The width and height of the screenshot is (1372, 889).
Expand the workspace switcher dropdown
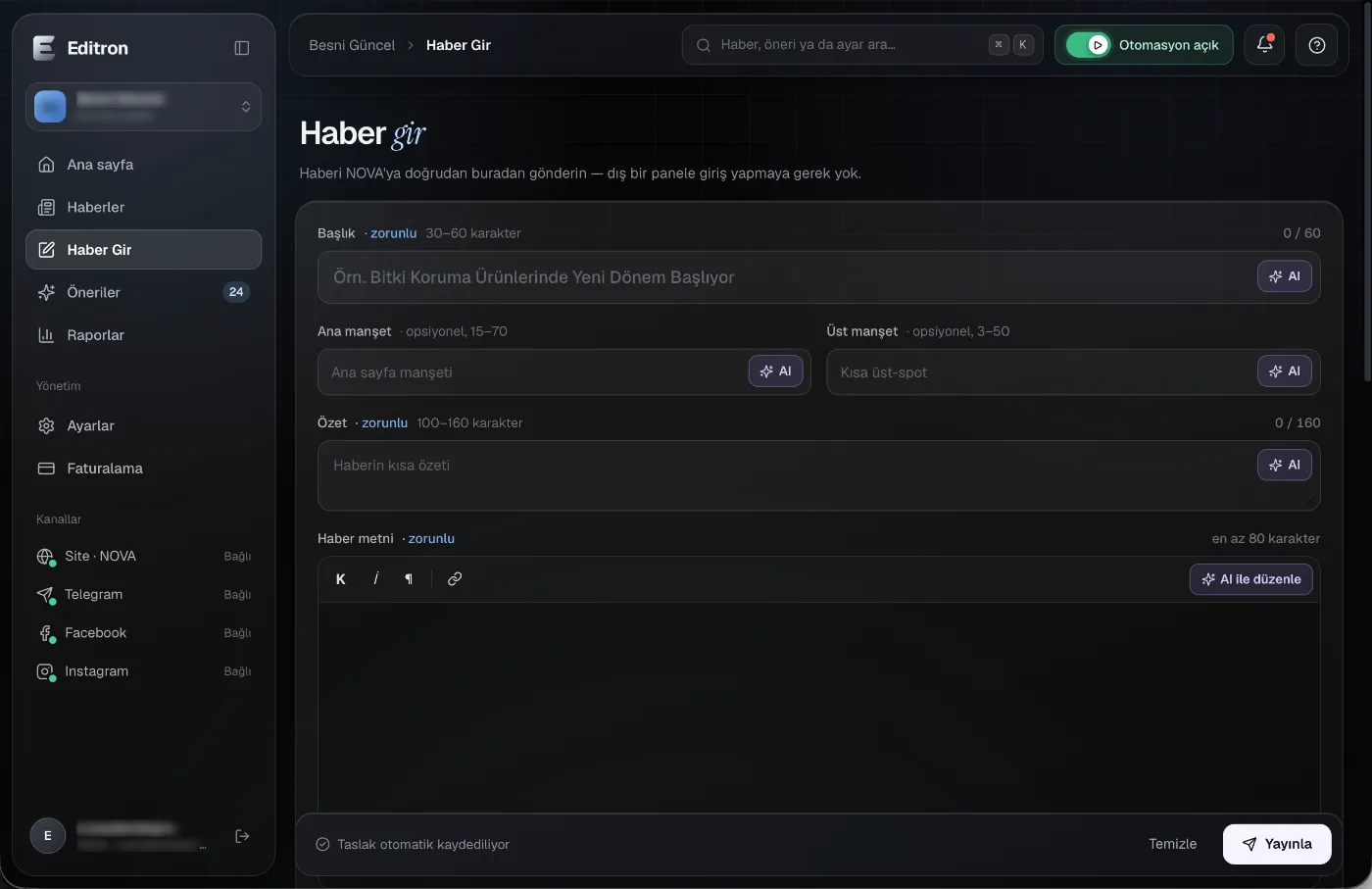143,107
